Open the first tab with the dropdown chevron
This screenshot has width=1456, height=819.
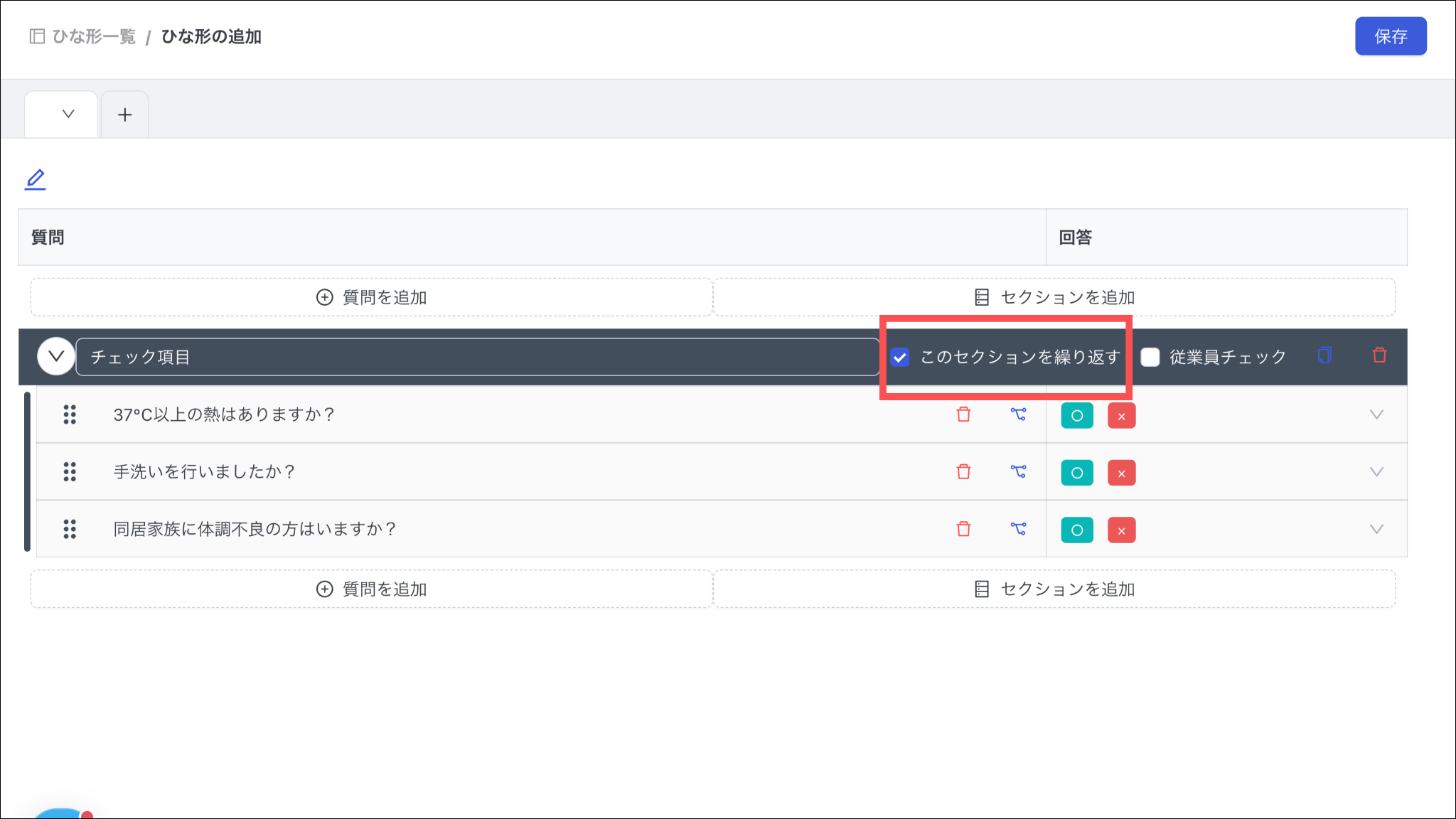click(x=68, y=114)
